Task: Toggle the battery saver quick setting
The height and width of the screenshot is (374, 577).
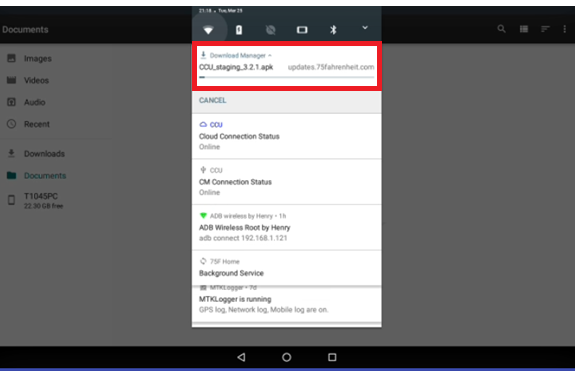Action: 239,30
